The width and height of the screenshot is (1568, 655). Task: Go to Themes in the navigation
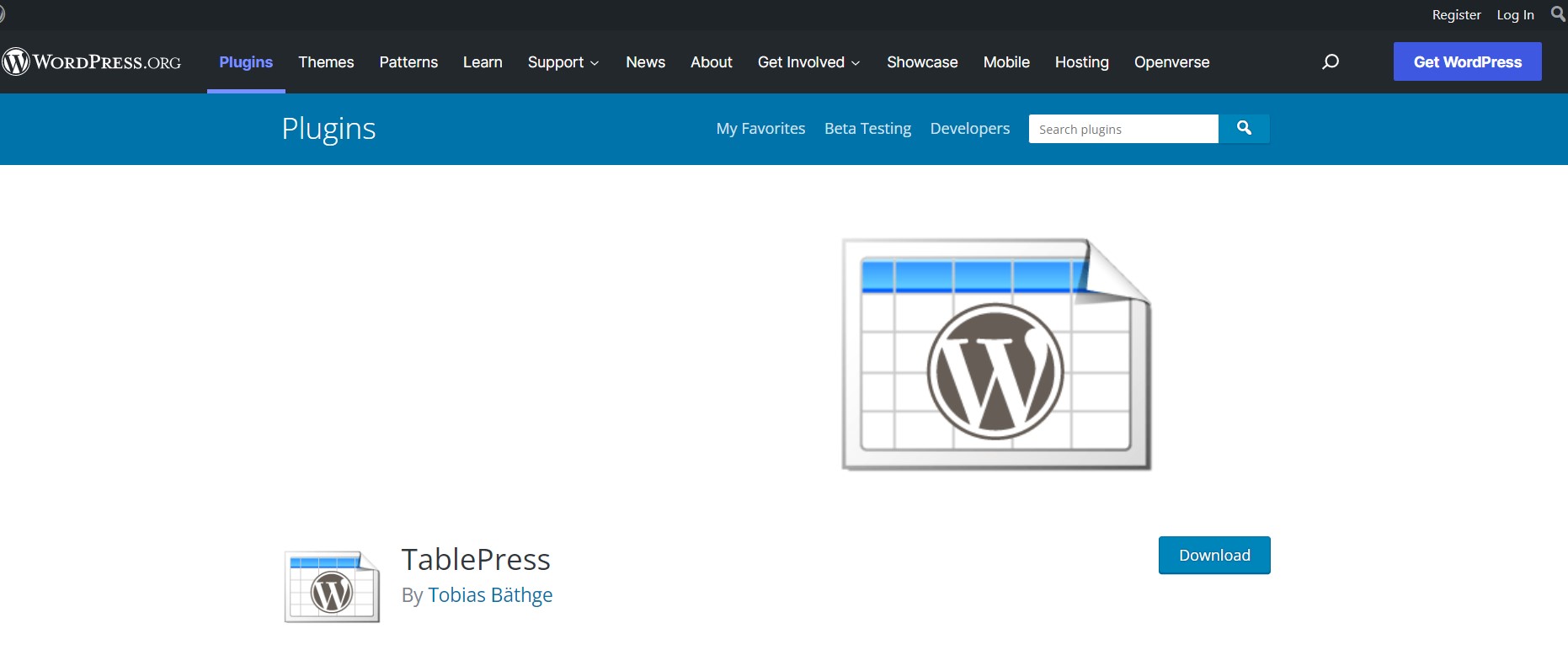[326, 62]
